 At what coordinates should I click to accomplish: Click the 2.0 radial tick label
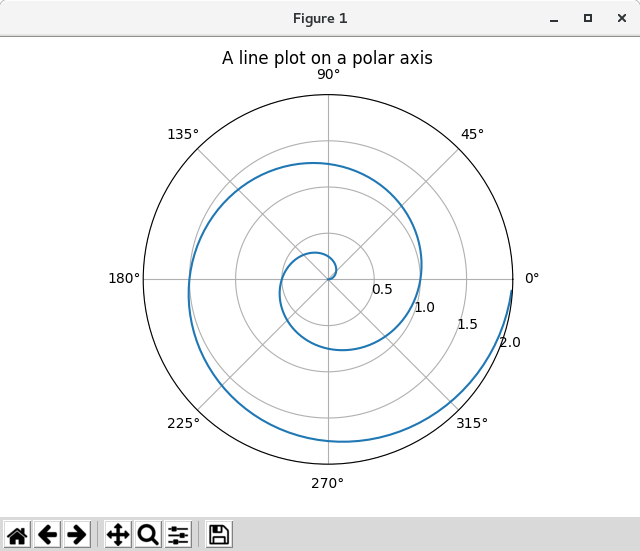[x=510, y=342]
